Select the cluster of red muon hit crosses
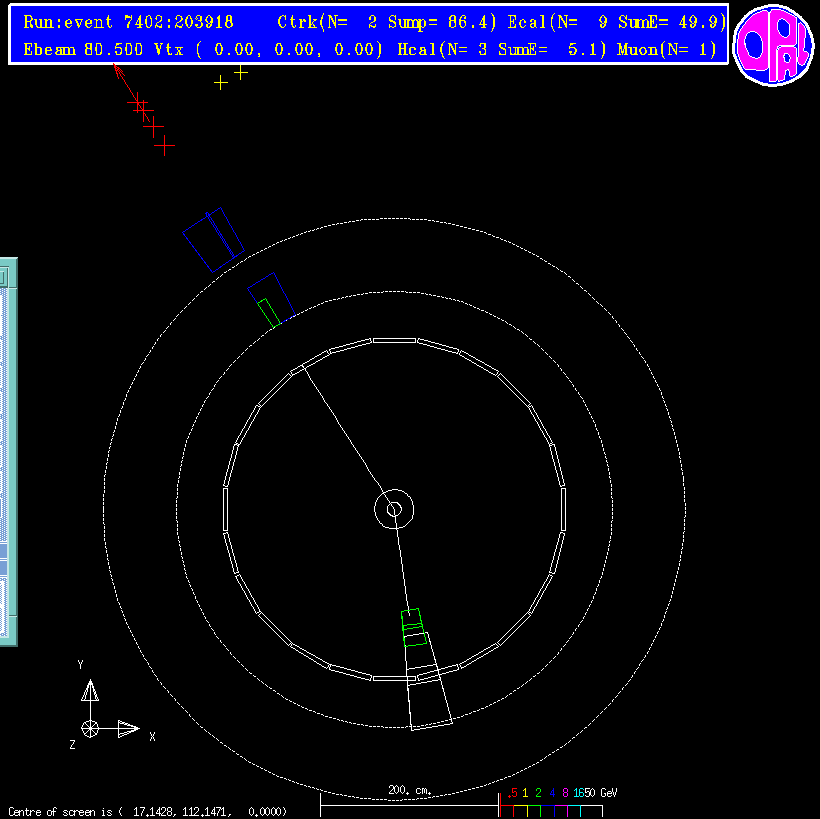This screenshot has height=820, width=821. coord(151,124)
